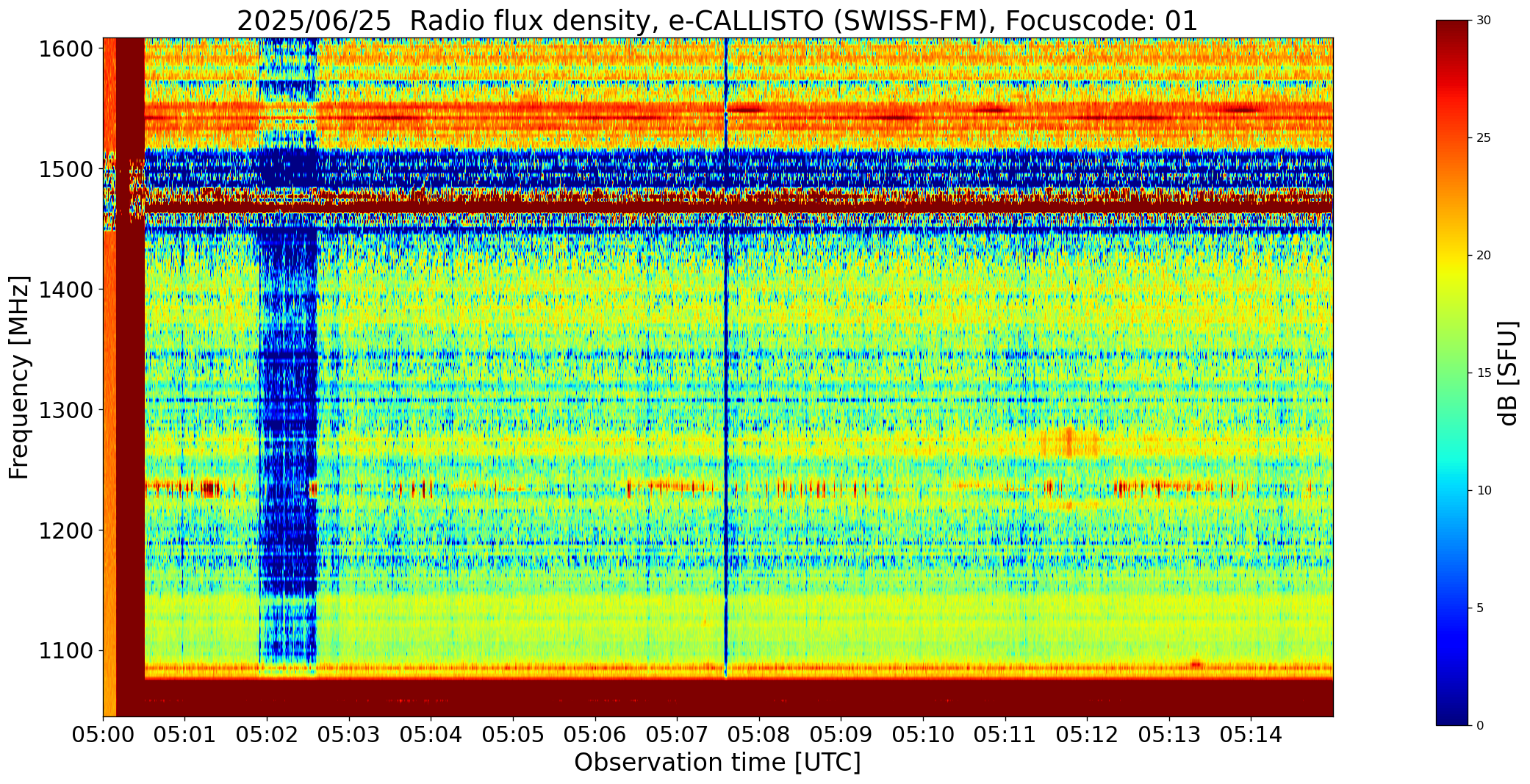Click the 05:03 time tick label
Image resolution: width=1530 pixels, height=784 pixels.
[349, 735]
